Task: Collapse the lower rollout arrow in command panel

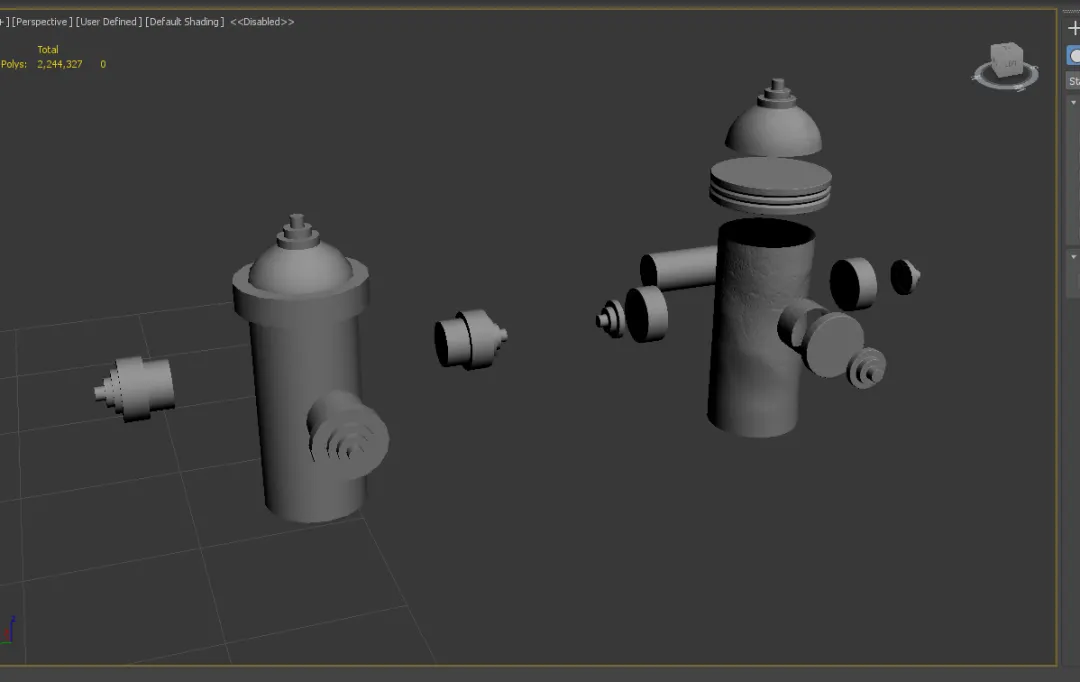Action: [1074, 256]
